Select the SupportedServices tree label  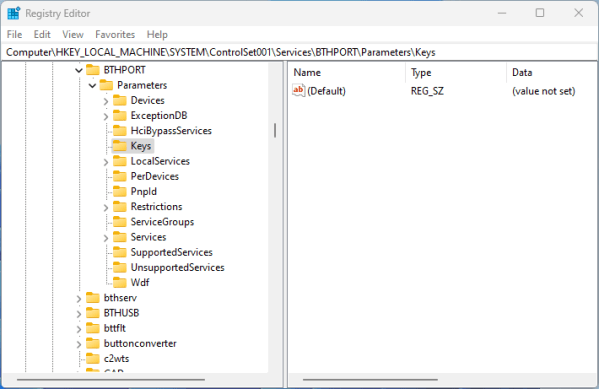(x=172, y=252)
